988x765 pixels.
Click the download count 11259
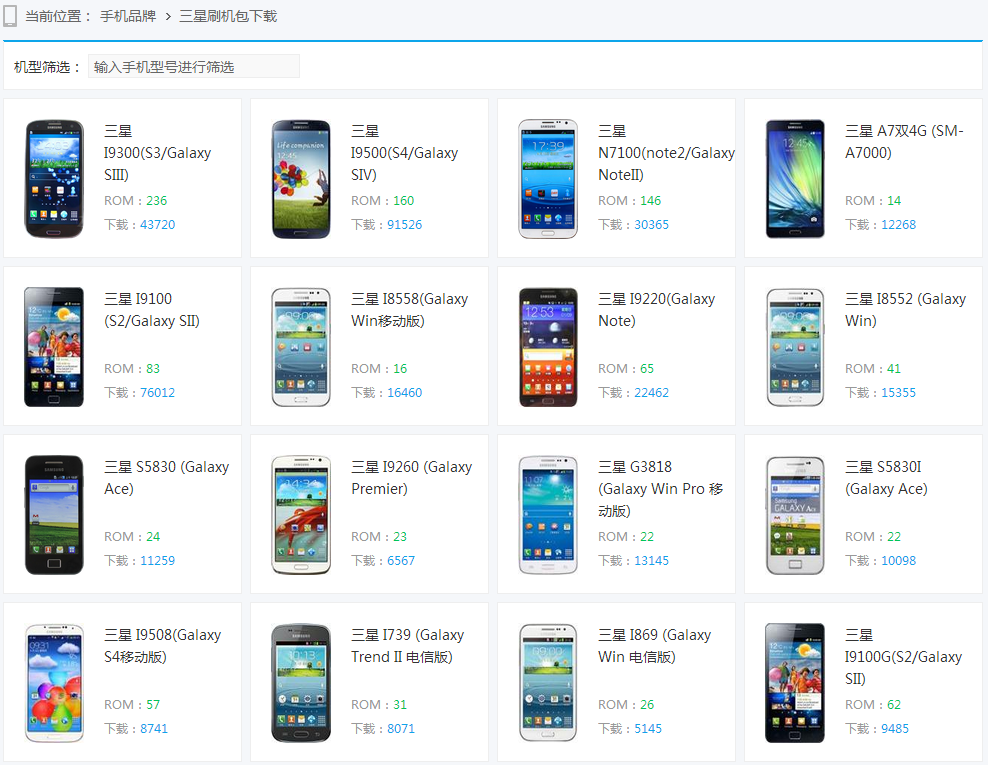[158, 561]
